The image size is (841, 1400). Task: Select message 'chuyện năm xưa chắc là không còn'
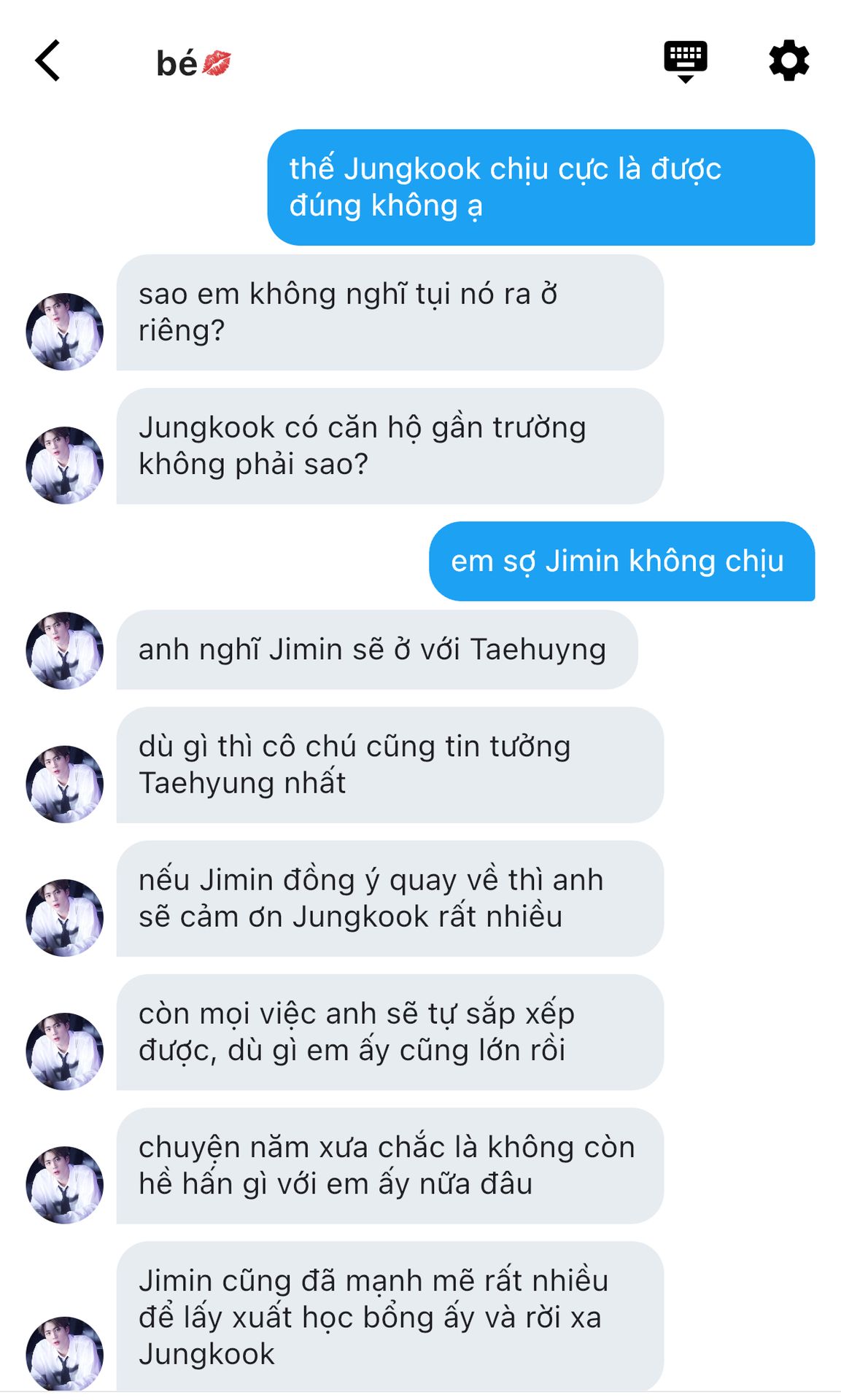tap(390, 1166)
